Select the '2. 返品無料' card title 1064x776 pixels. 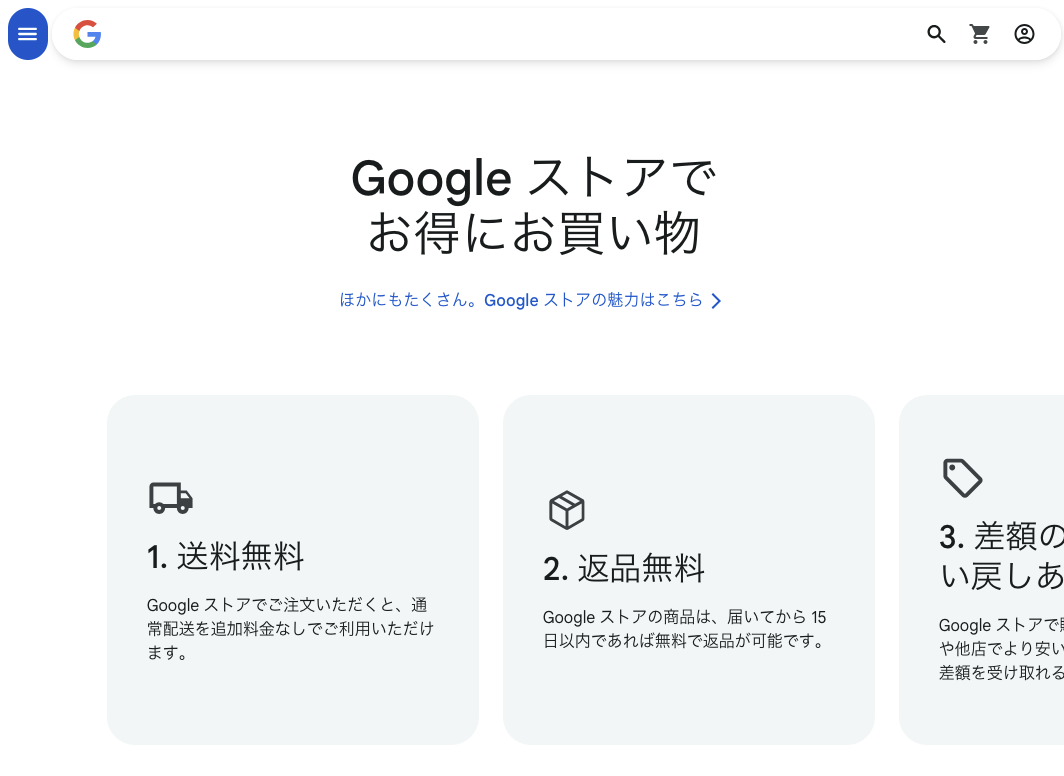tap(624, 569)
